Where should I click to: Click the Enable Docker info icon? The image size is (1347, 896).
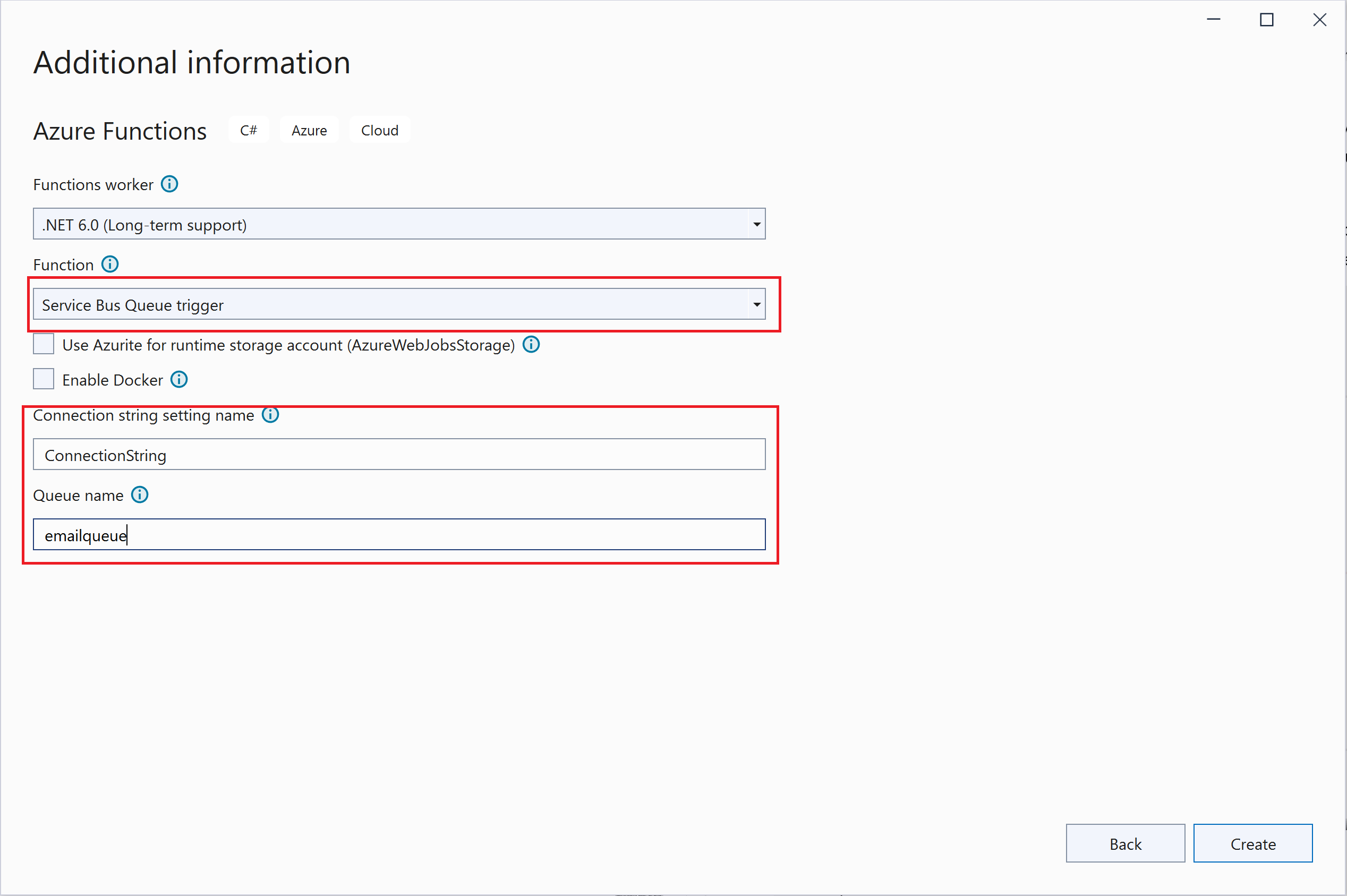[179, 379]
